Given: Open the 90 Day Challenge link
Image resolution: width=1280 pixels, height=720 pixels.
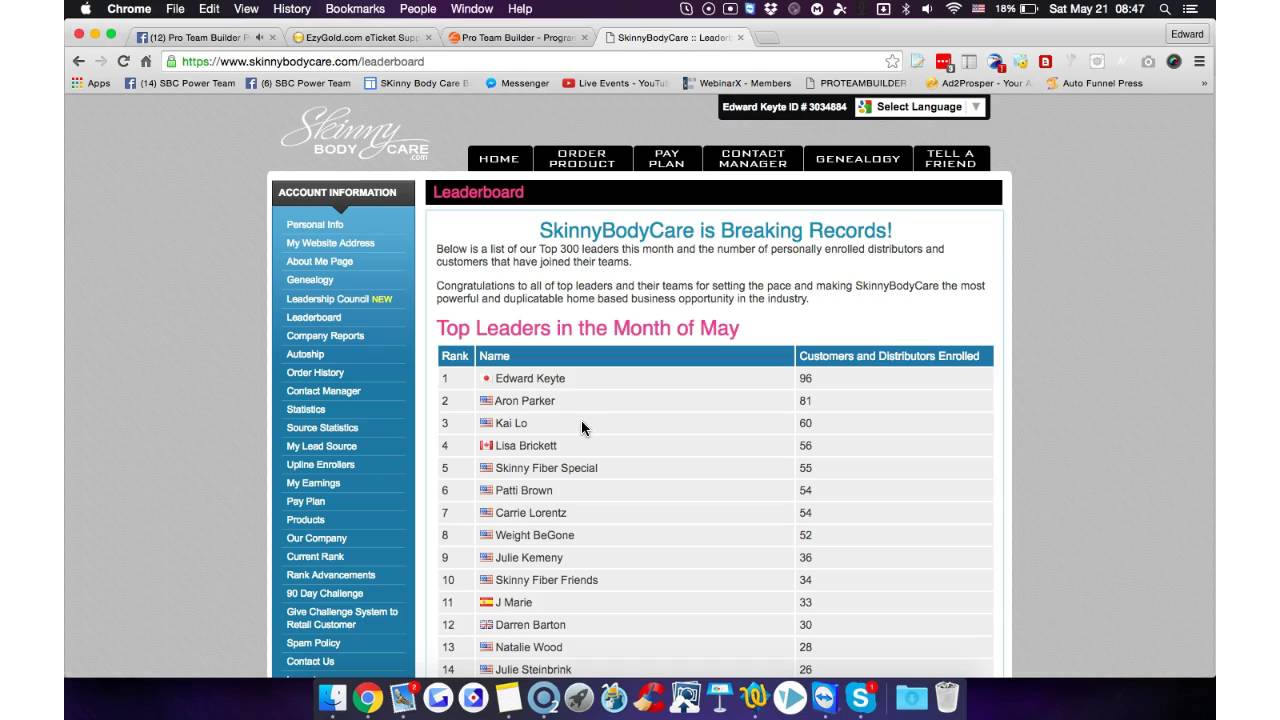Looking at the screenshot, I should [325, 593].
